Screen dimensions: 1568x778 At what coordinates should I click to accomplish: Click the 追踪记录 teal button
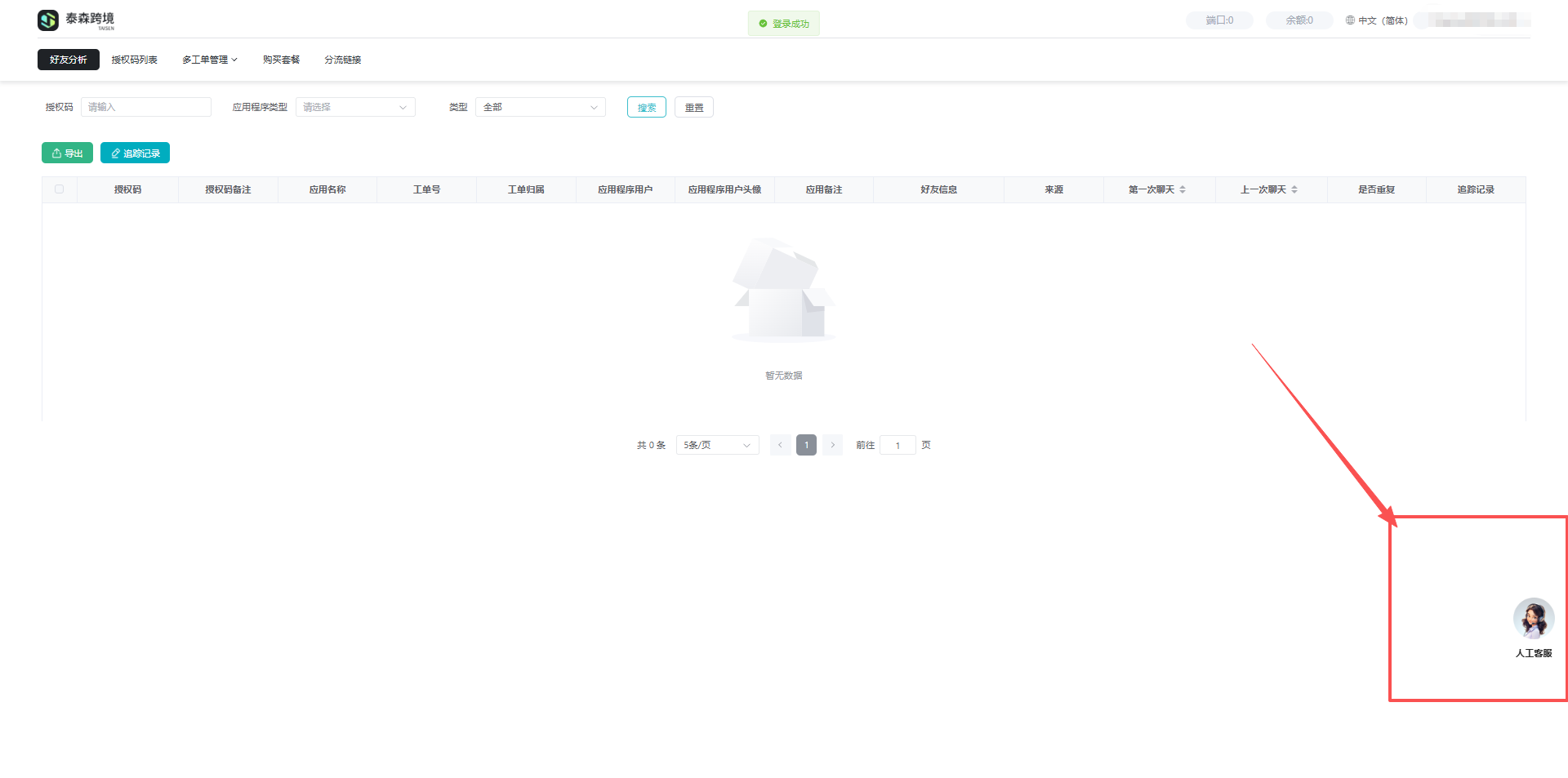(x=135, y=153)
